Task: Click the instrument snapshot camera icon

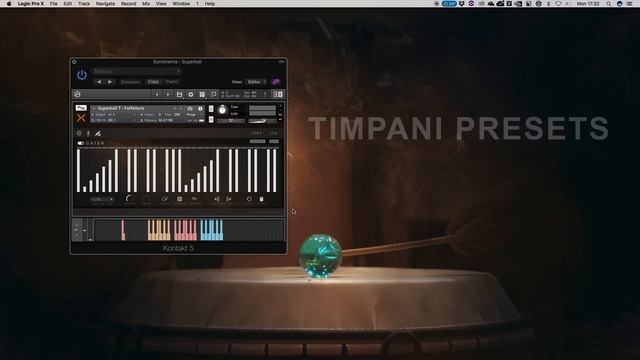Action: click(190, 109)
